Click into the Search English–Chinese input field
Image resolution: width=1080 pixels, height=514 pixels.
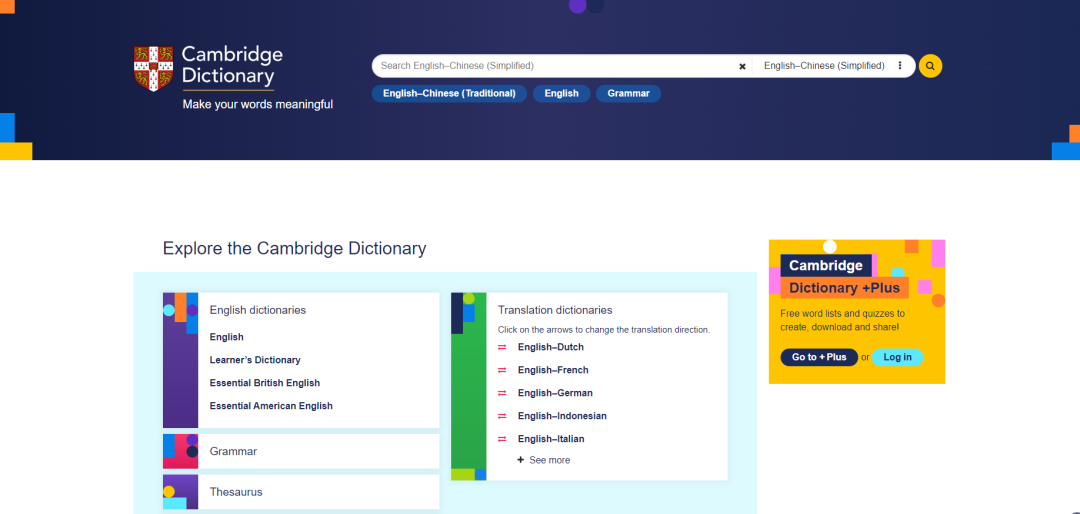pyautogui.click(x=554, y=66)
